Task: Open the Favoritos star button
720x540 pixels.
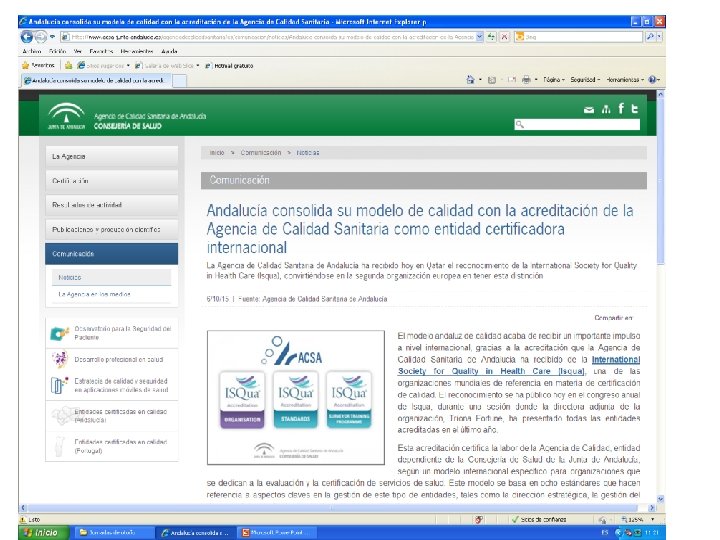Action: click(x=39, y=65)
